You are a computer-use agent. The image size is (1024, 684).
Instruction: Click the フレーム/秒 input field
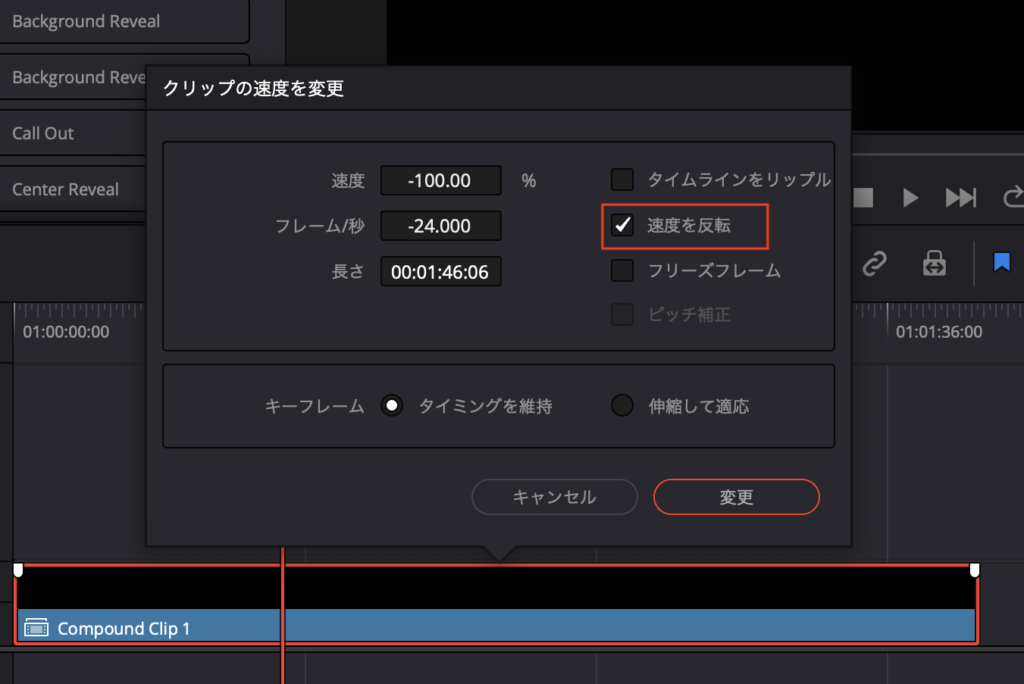click(x=440, y=226)
